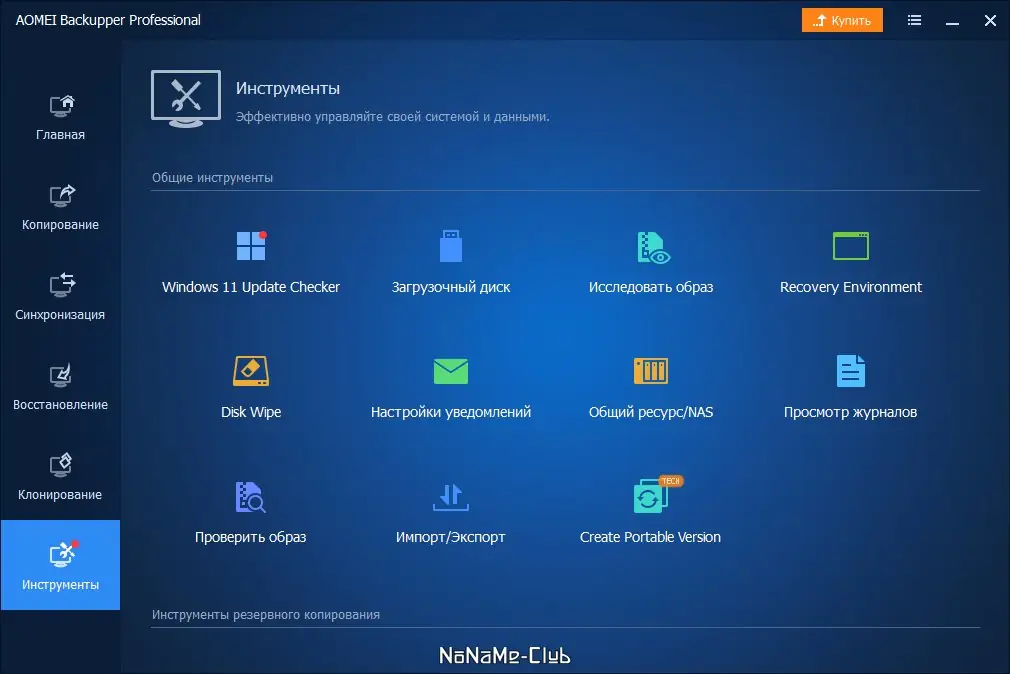Click the Импорт/Экспорт label text
The height and width of the screenshot is (674, 1010).
(x=451, y=537)
